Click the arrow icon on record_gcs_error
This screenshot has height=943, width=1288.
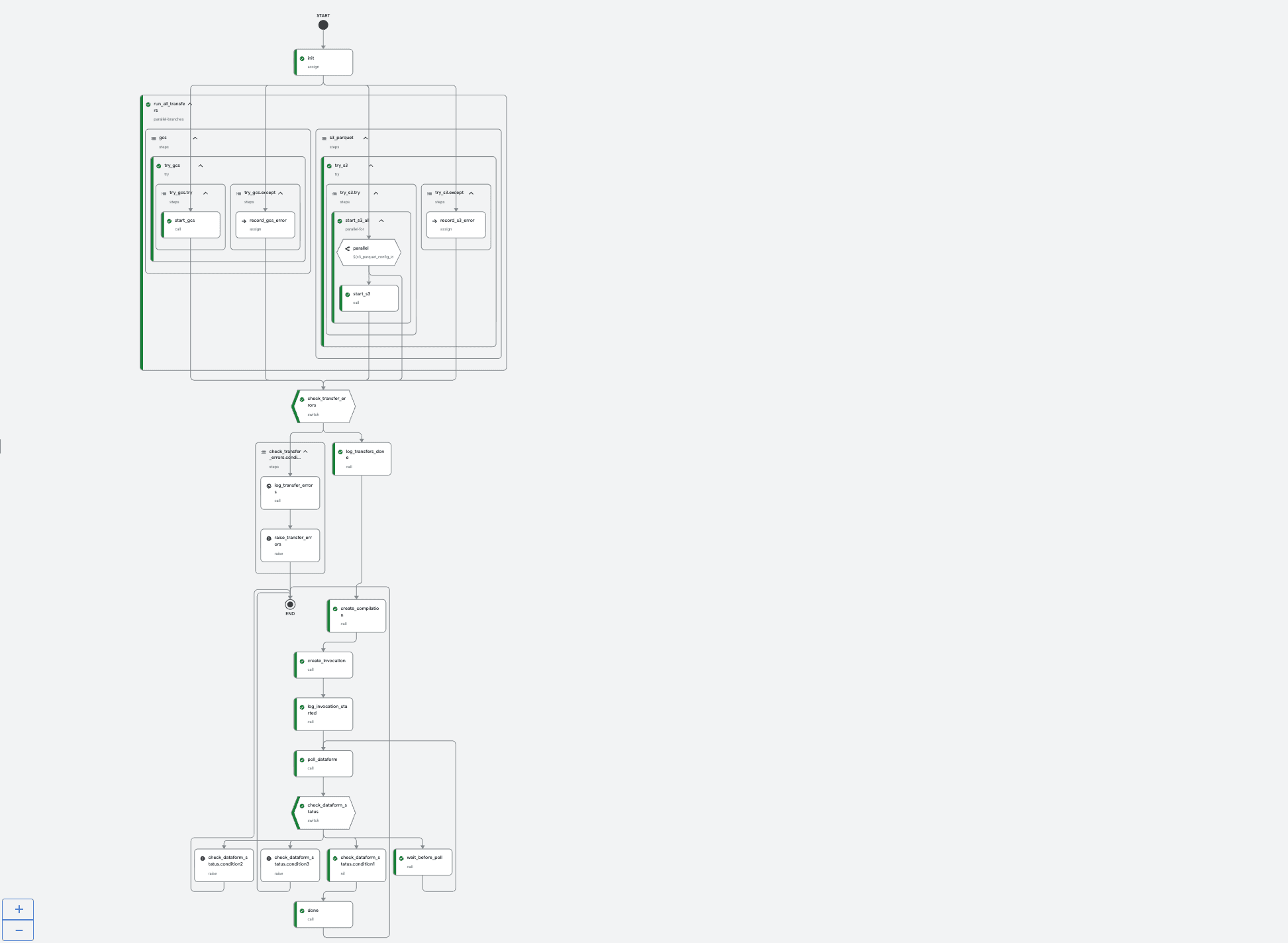(244, 221)
